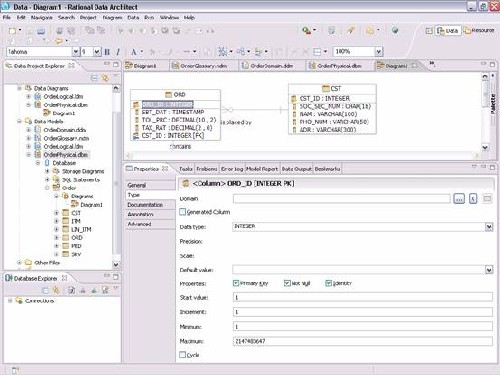500x375 pixels.
Task: Click explorer tree scroll down arrow
Action: 116,265
